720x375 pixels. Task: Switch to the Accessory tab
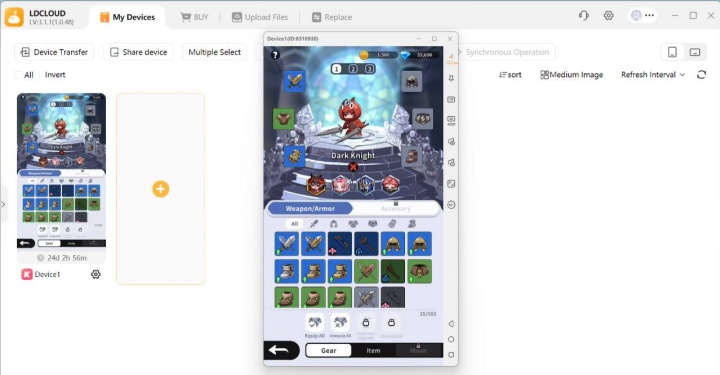point(396,208)
